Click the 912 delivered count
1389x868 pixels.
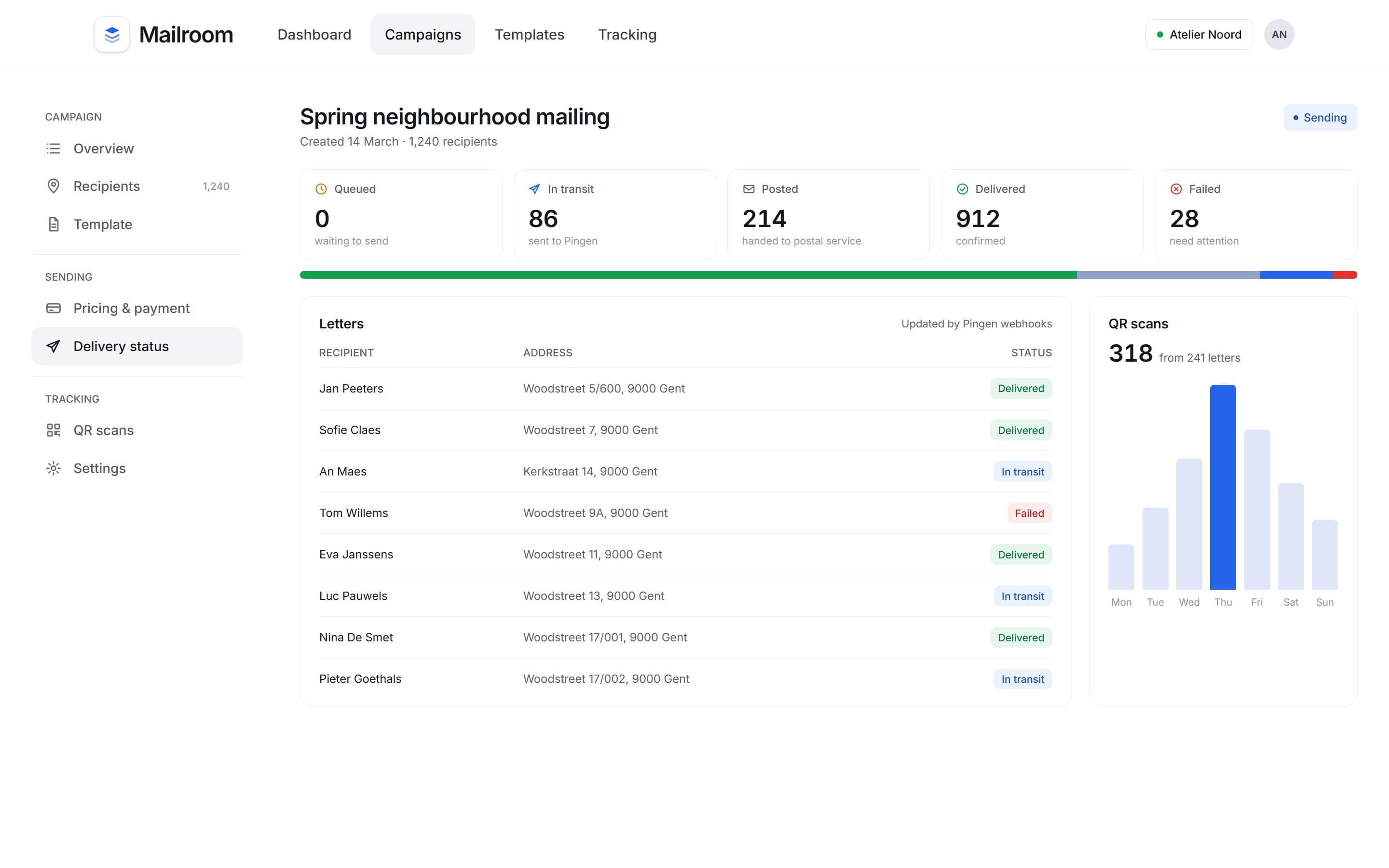(978, 219)
